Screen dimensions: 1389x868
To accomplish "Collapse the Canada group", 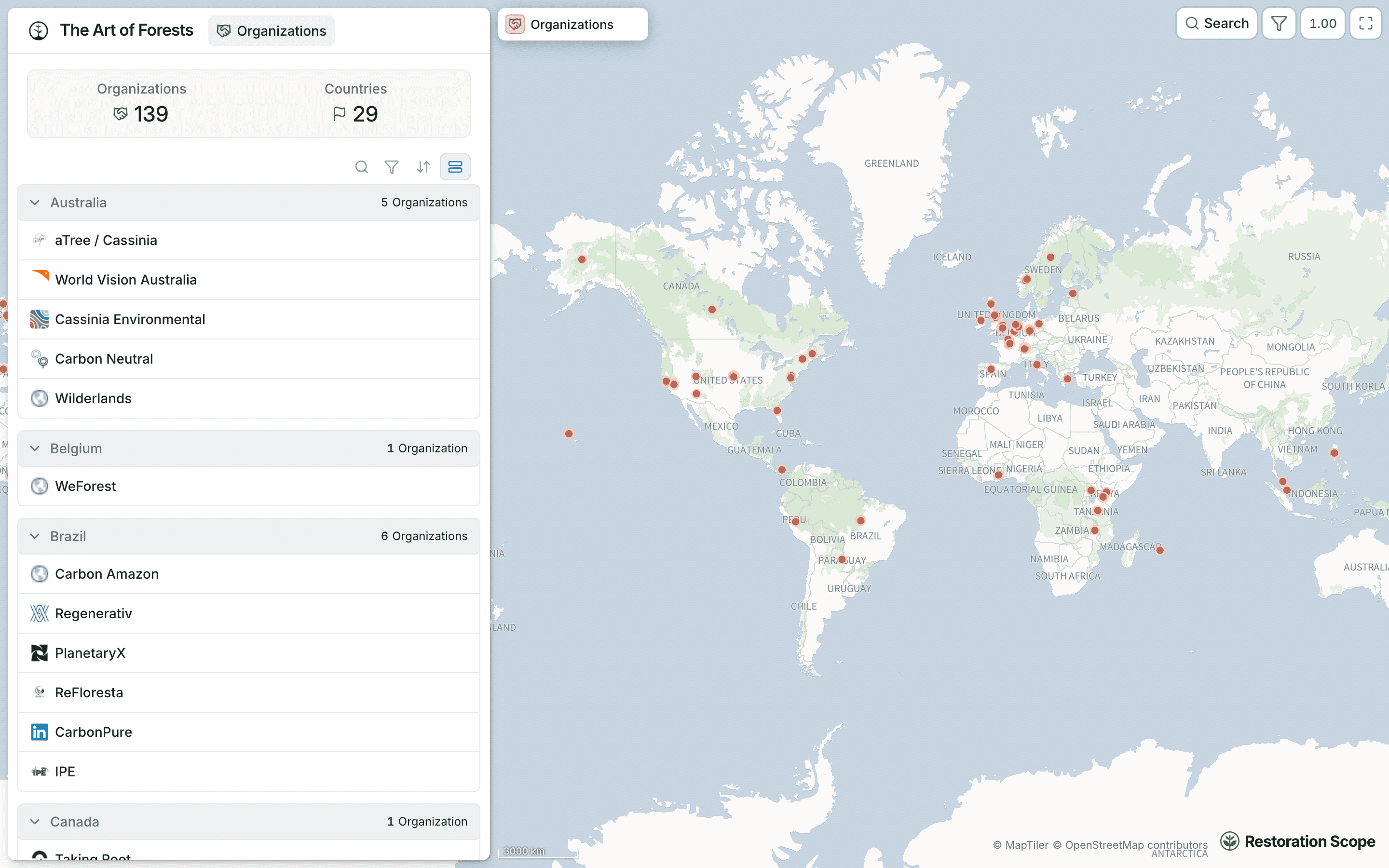I will click(35, 822).
